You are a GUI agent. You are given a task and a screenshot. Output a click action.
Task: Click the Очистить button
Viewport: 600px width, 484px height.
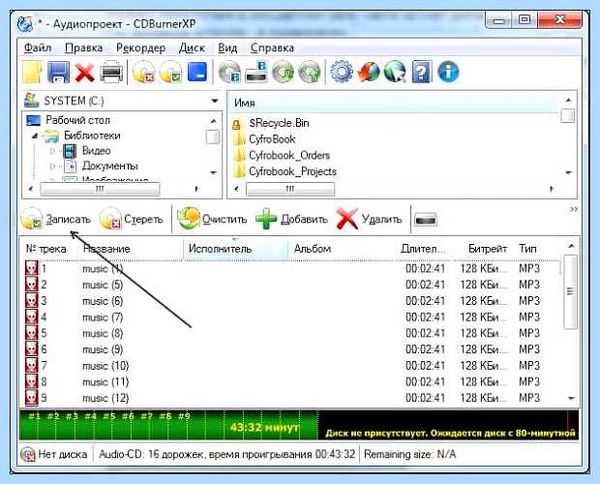click(x=212, y=219)
